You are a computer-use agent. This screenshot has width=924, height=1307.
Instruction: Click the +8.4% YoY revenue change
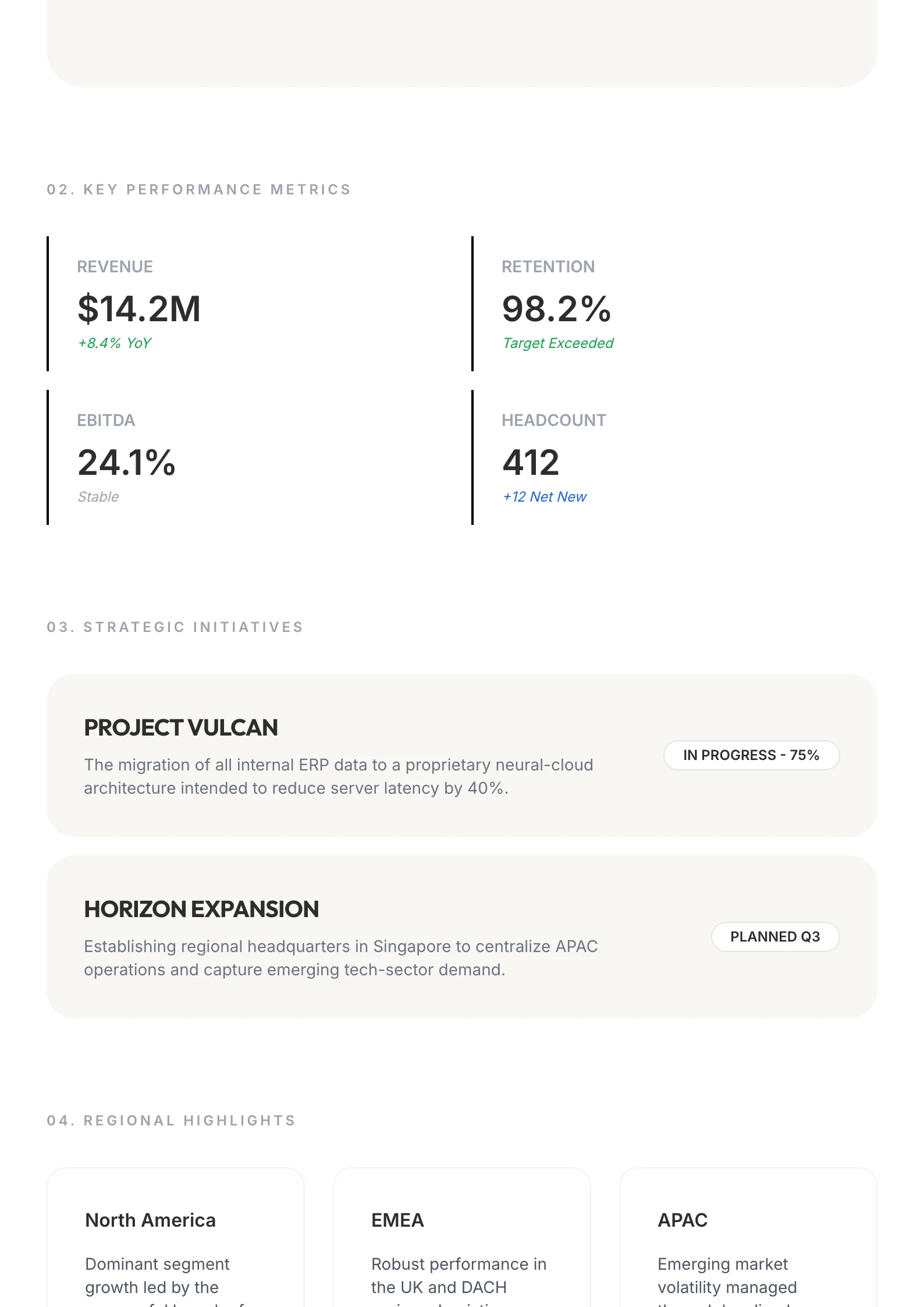115,343
